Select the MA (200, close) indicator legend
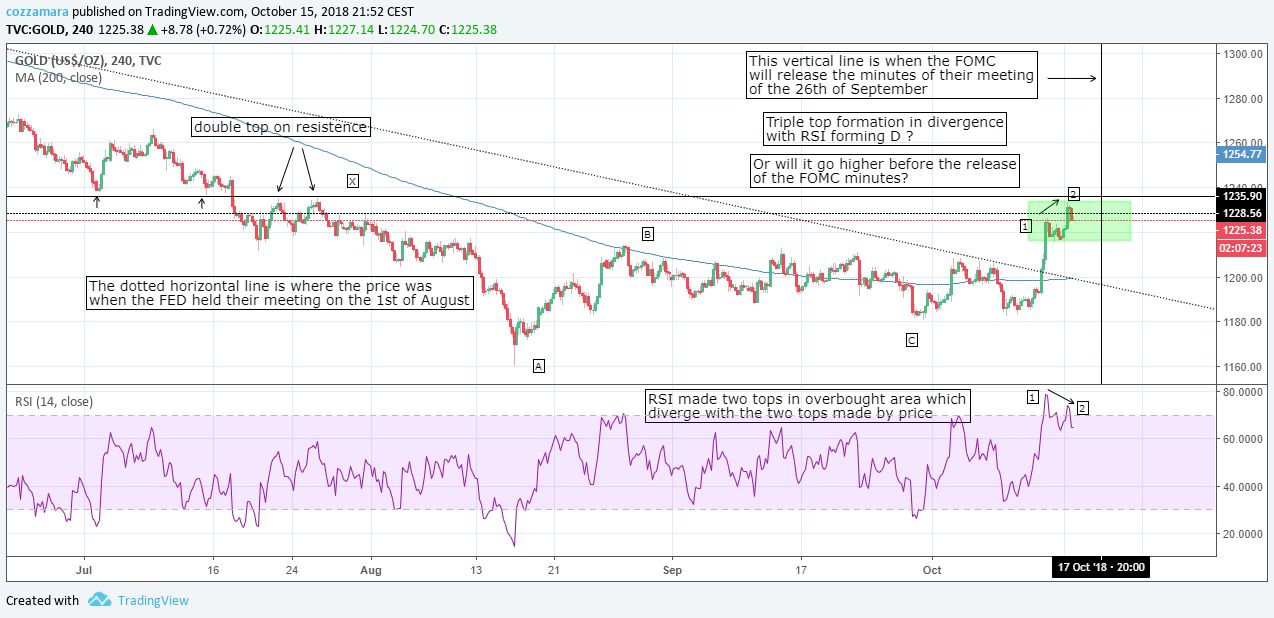Viewport: 1274px width, 618px height. pos(59,78)
